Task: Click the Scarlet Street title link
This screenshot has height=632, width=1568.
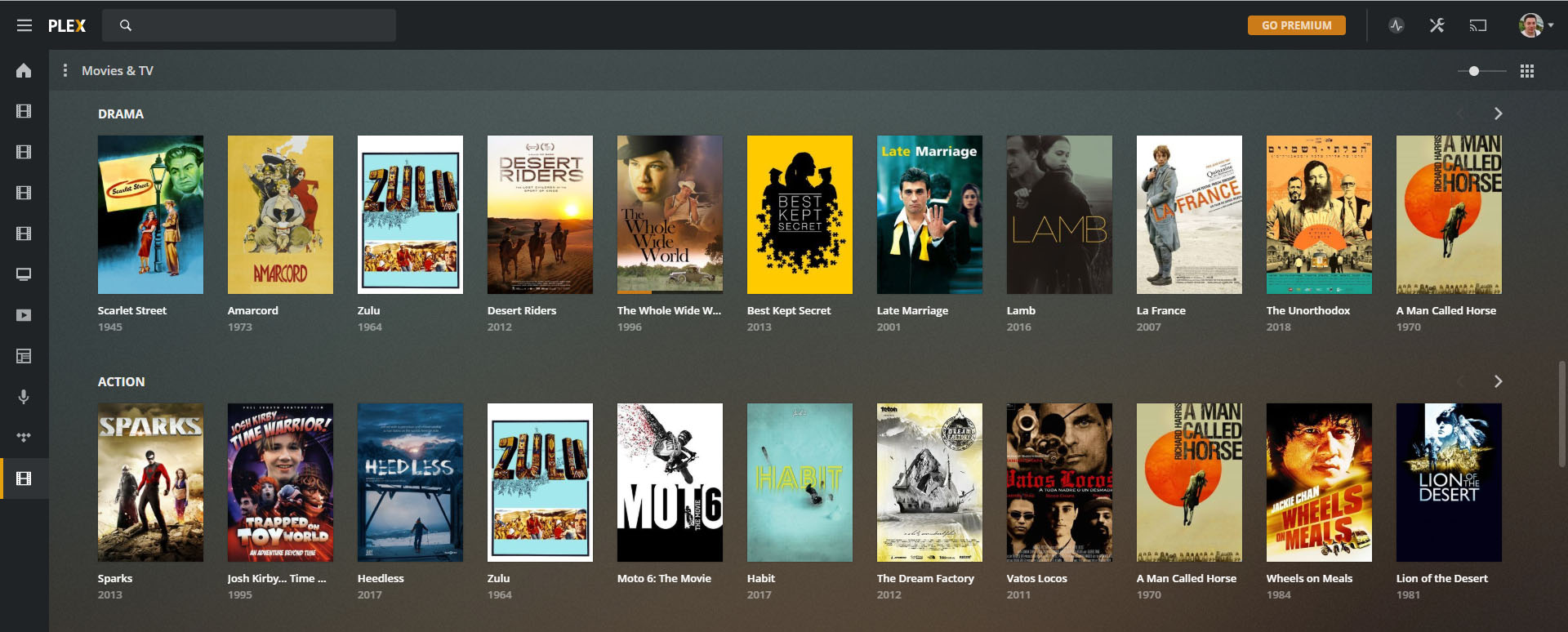Action: pyautogui.click(x=132, y=310)
